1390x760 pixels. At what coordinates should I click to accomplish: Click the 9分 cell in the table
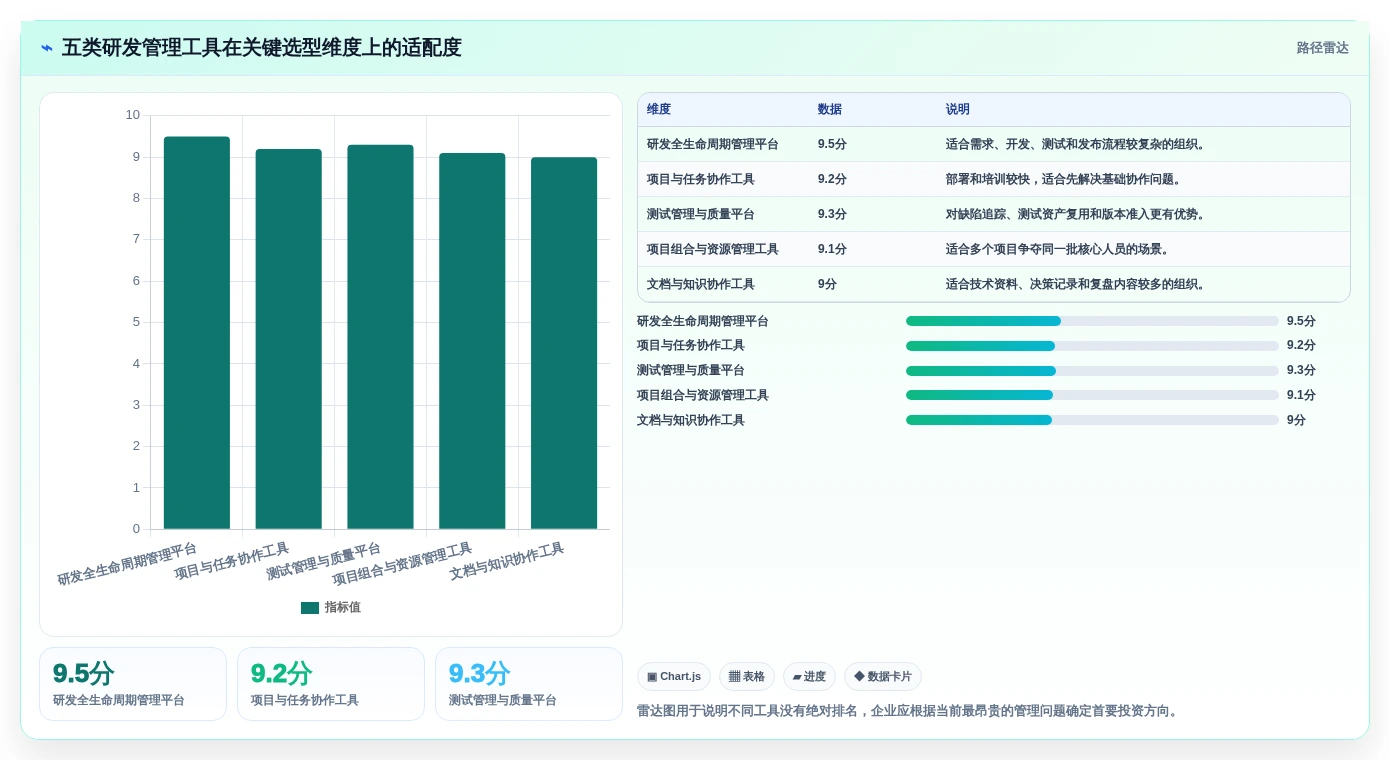point(828,284)
